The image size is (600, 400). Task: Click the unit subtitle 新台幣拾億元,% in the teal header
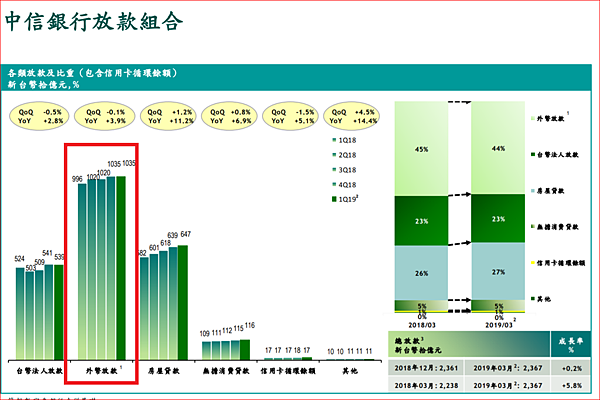point(43,85)
